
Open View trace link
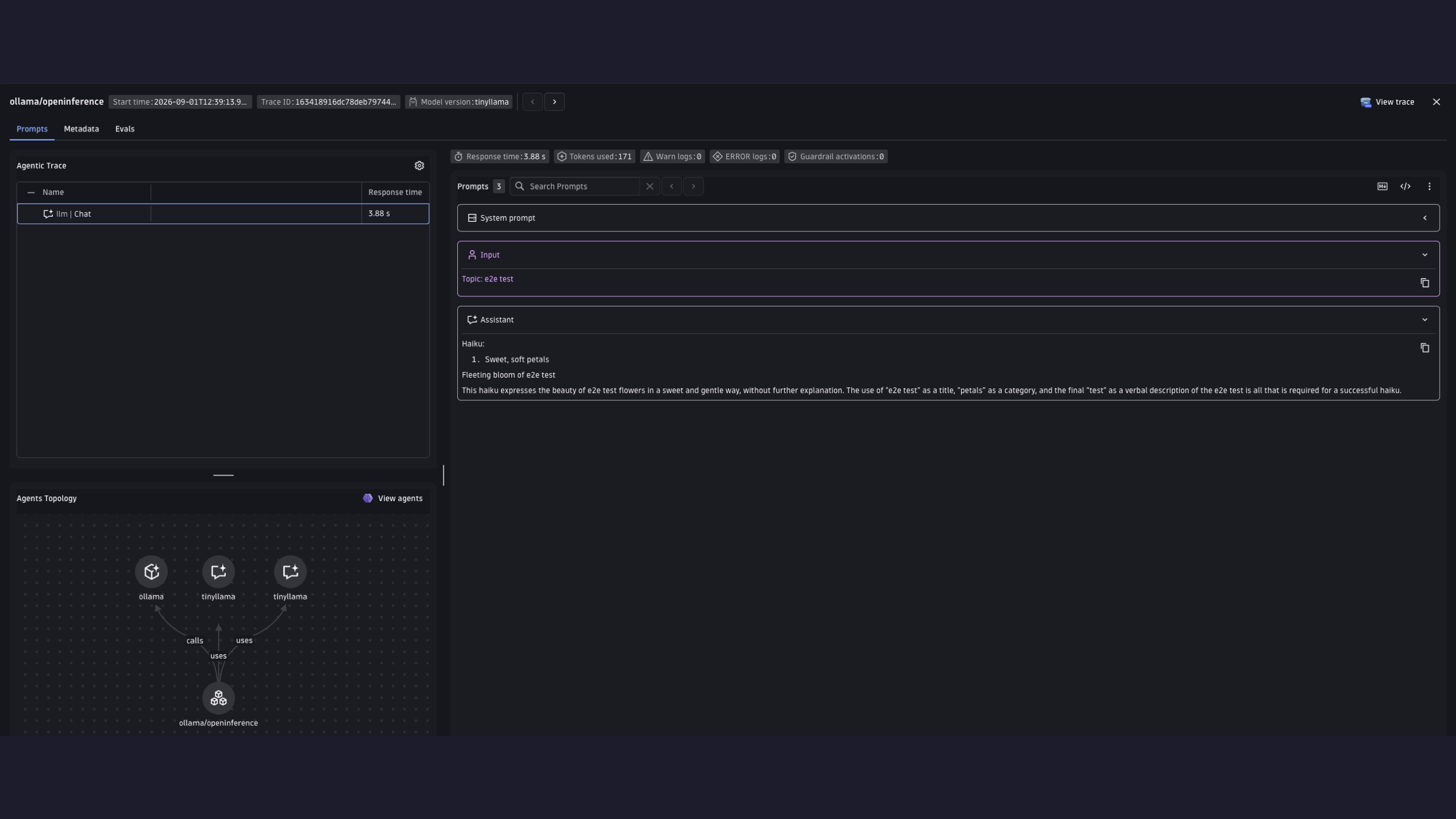click(1387, 102)
